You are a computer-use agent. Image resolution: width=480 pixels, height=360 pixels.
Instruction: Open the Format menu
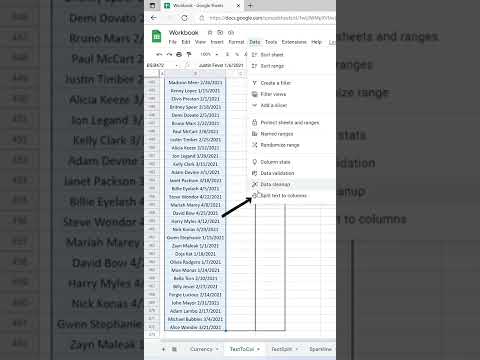pos(236,42)
